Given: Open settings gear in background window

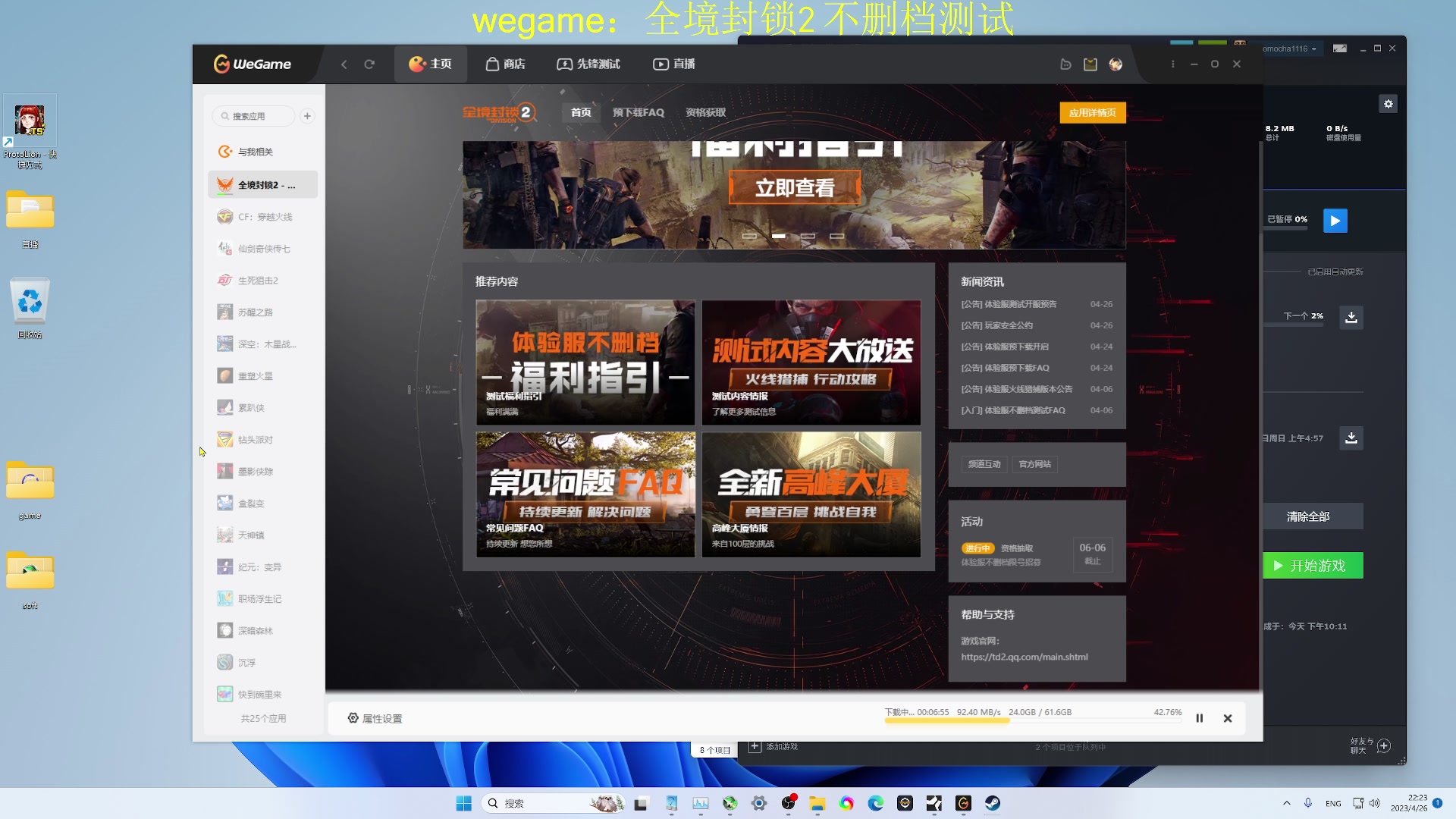Looking at the screenshot, I should (1389, 104).
